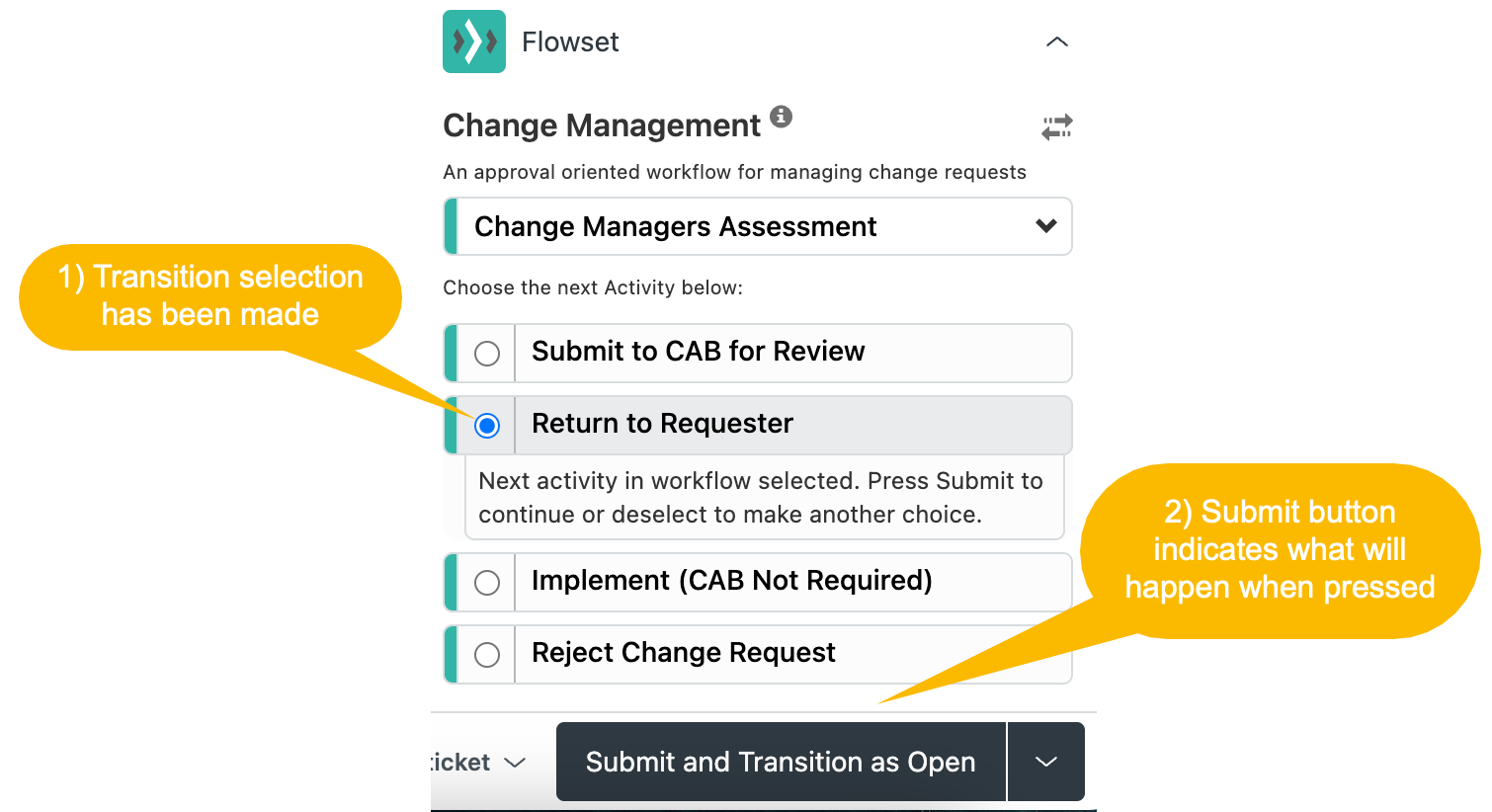Collapse the Flowset panel with the up chevron
The height and width of the screenshot is (812, 1492).
point(1057,41)
